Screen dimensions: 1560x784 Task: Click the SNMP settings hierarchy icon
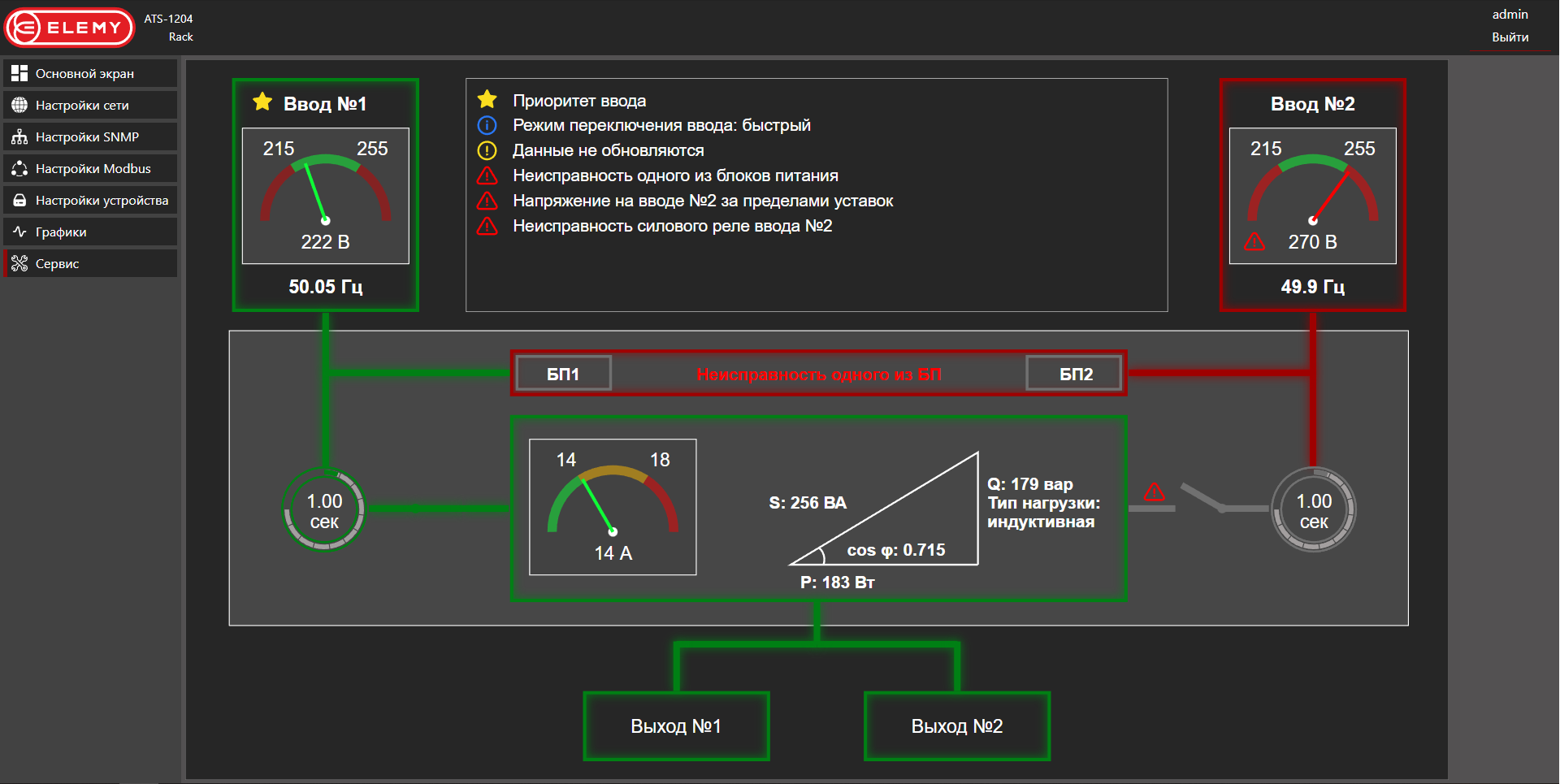[19, 136]
